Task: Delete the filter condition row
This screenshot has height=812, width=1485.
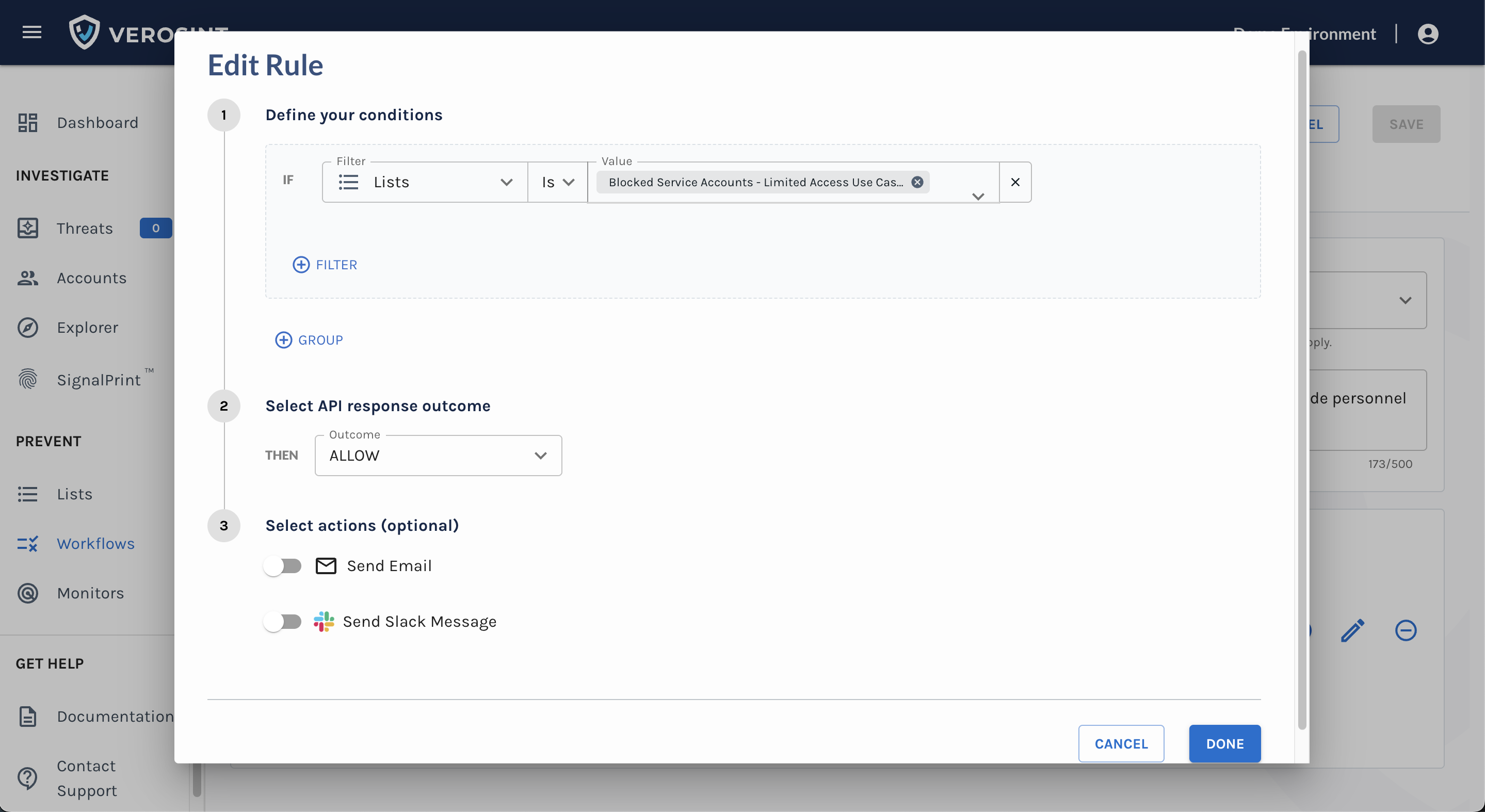Action: (1015, 182)
